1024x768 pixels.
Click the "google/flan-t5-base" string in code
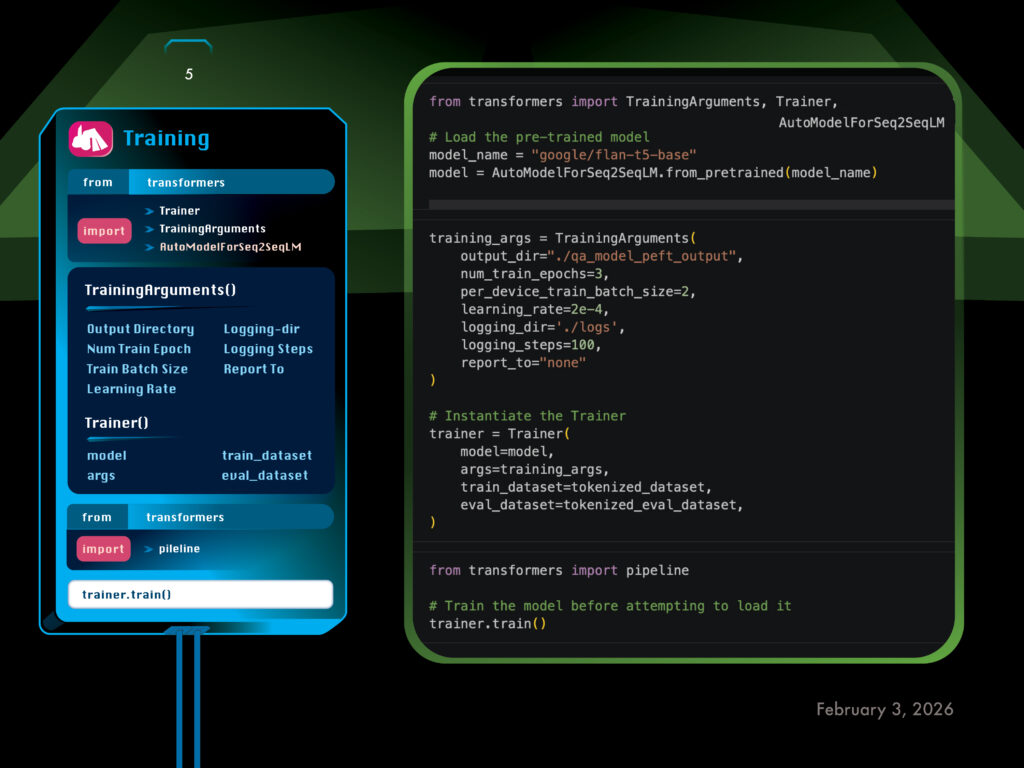coord(614,155)
